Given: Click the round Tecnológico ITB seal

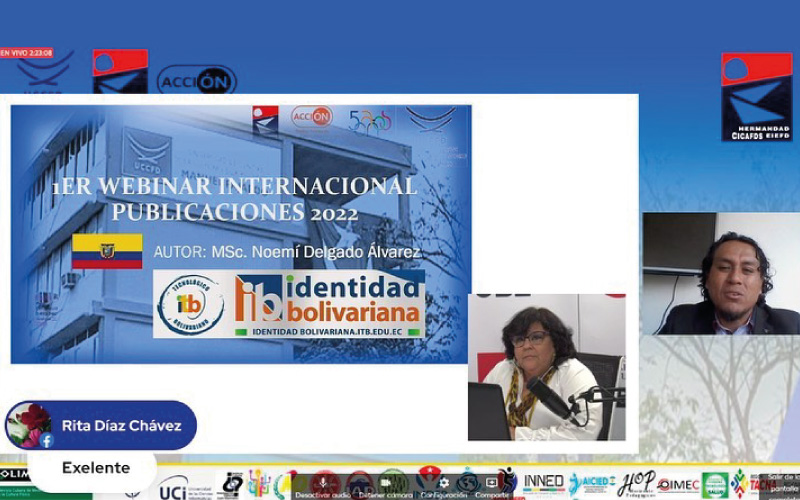Looking at the screenshot, I should tap(190, 305).
